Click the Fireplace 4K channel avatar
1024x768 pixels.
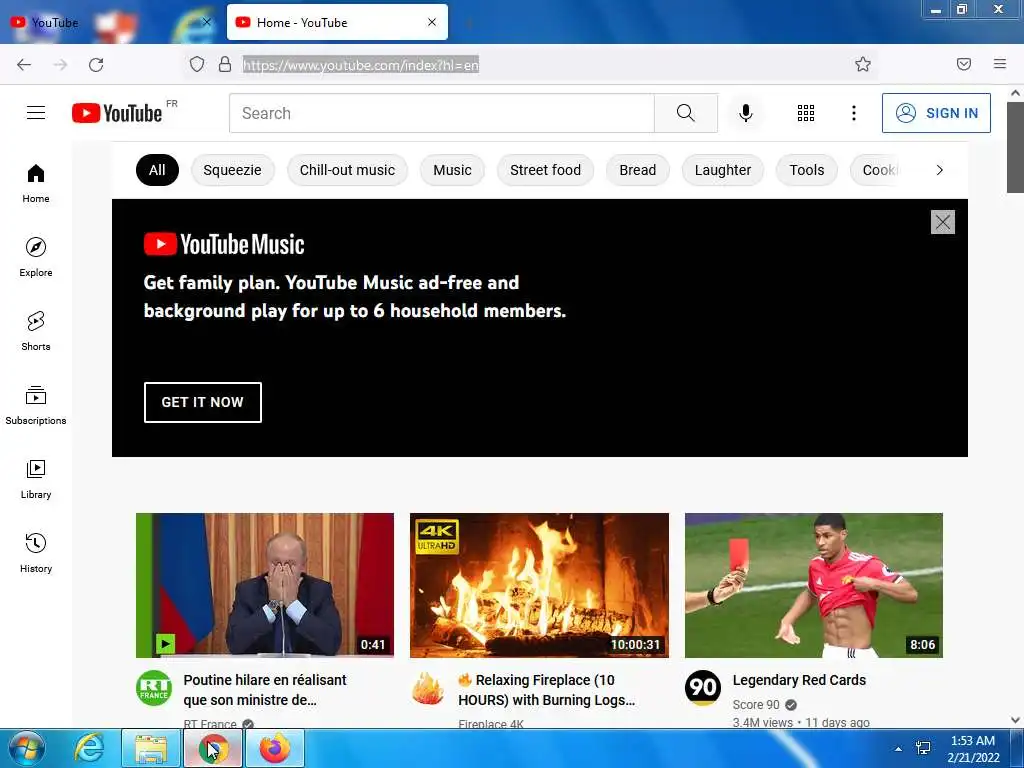[428, 688]
